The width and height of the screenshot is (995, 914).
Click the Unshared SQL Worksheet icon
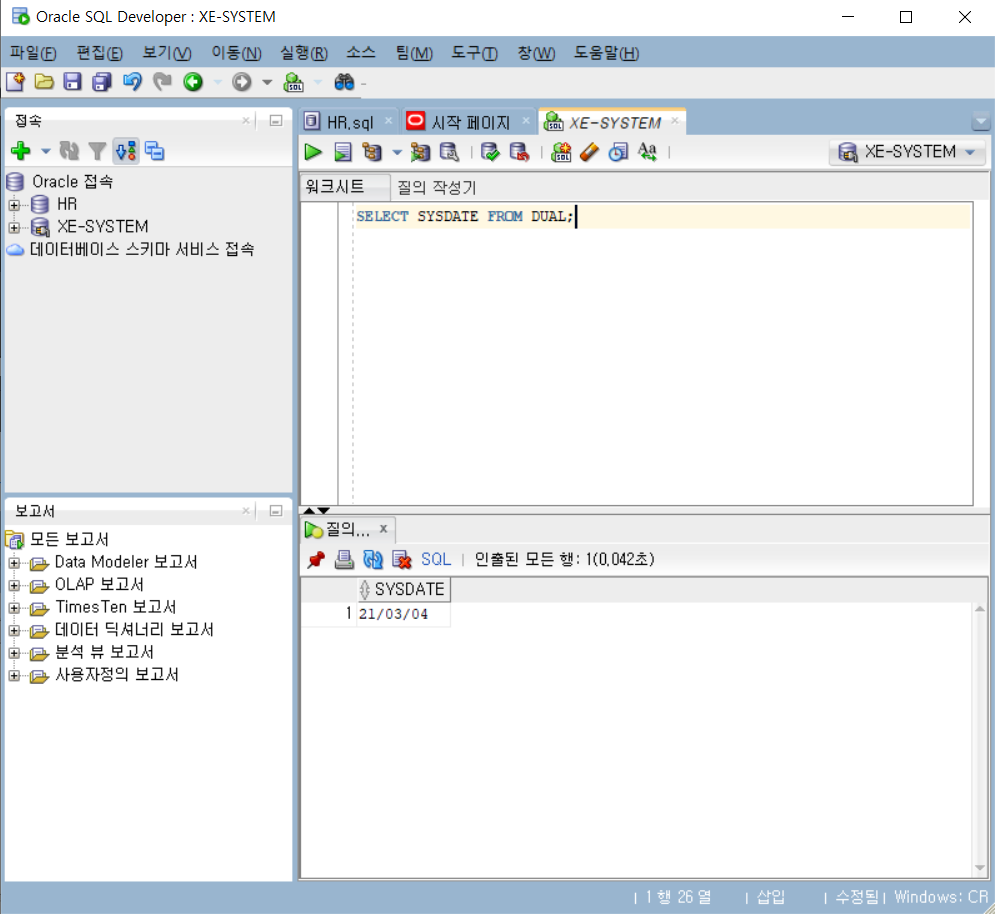click(x=561, y=152)
